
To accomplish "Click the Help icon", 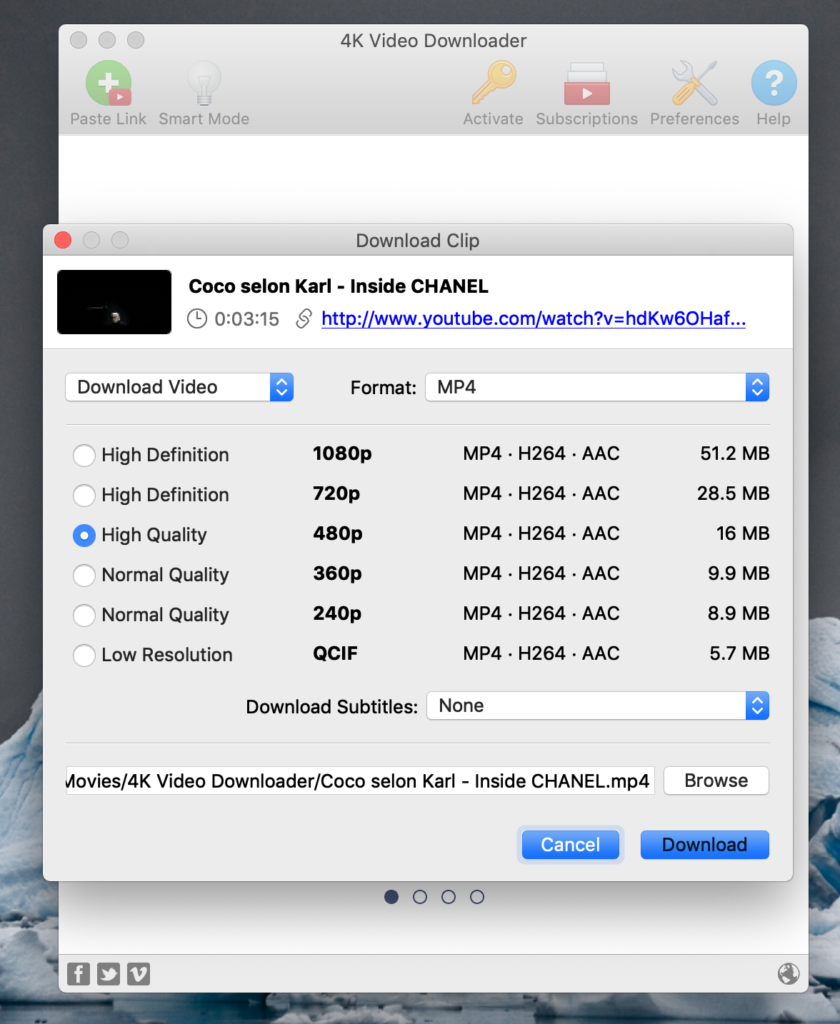I will pos(773,84).
